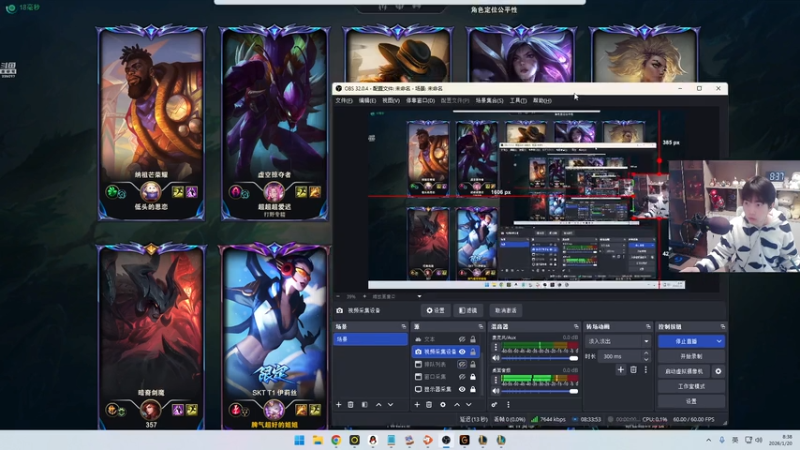Open source properties gear icon in 源 panel footer

click(x=443, y=405)
